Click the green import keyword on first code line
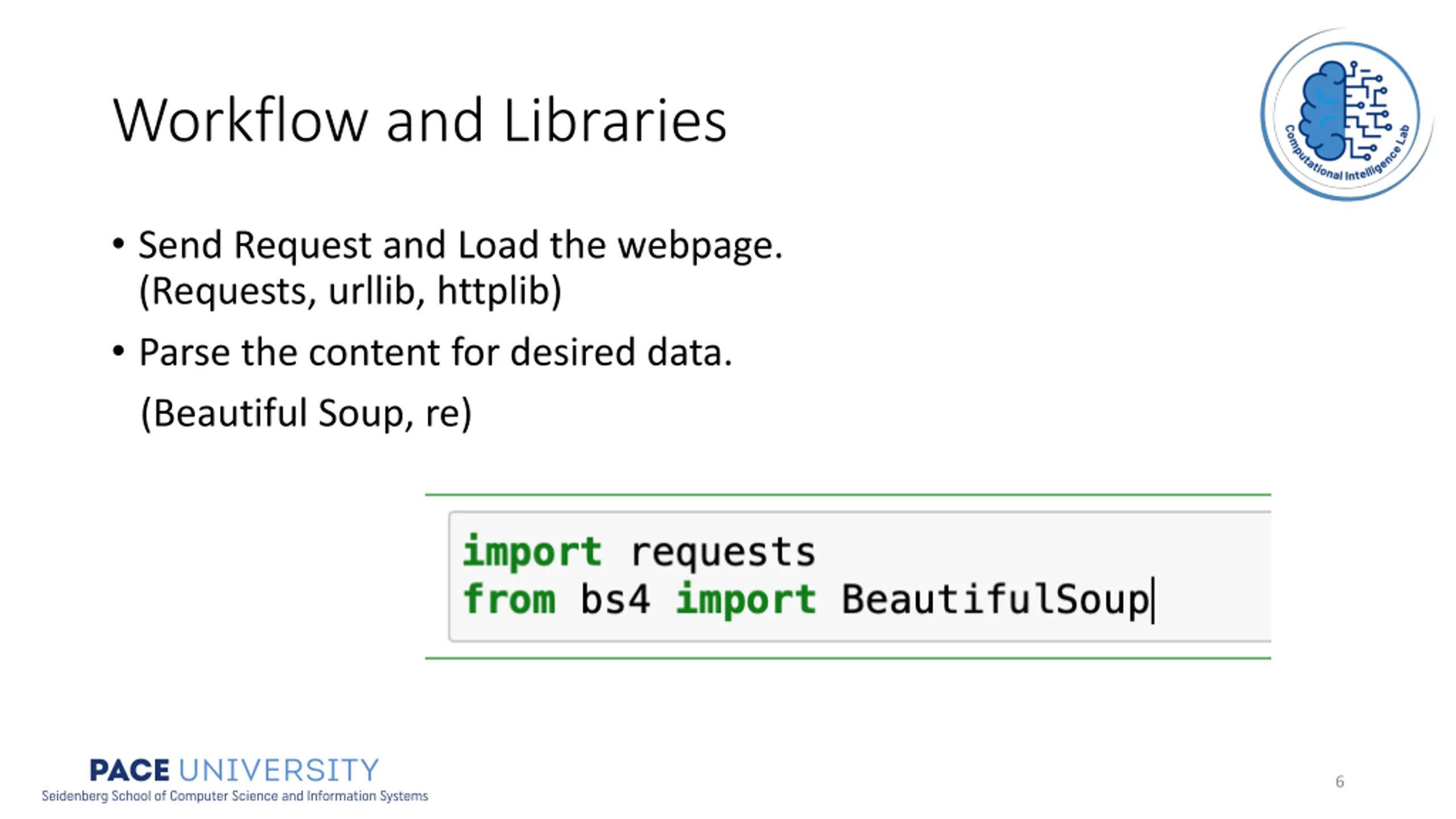This screenshot has width=1456, height=819. 532,552
